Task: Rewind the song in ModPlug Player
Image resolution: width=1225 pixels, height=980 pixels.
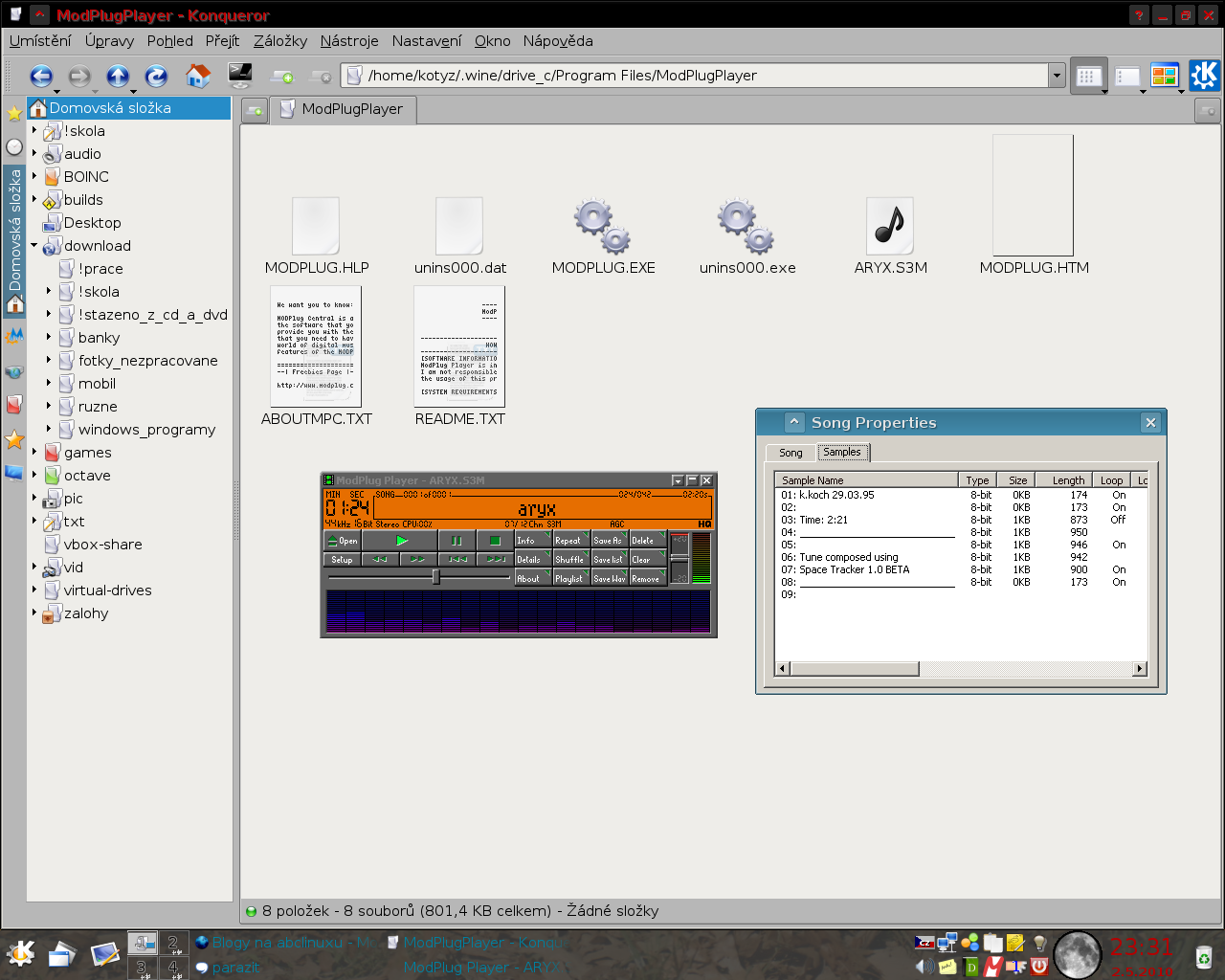Action: (x=380, y=559)
